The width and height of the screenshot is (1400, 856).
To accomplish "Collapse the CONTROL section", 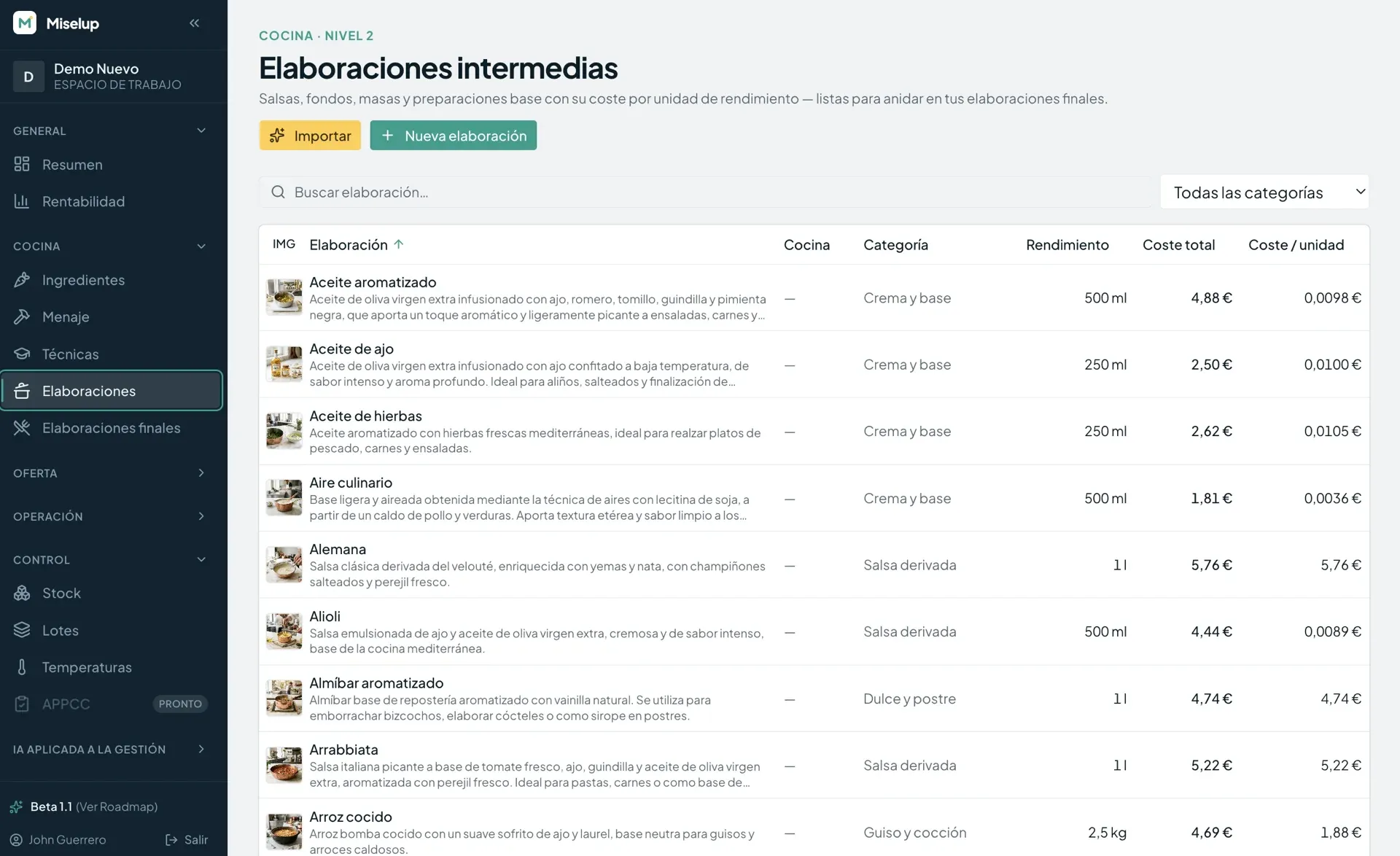I will click(201, 559).
